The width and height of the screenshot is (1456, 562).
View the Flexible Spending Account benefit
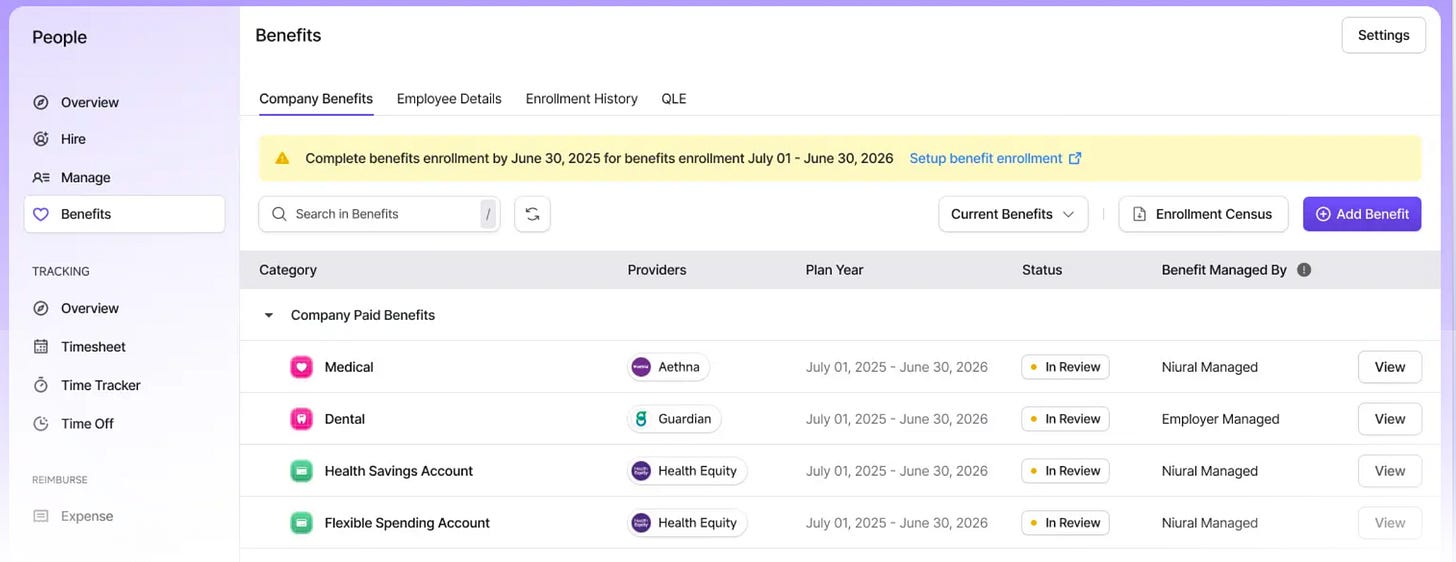pyautogui.click(x=1390, y=523)
